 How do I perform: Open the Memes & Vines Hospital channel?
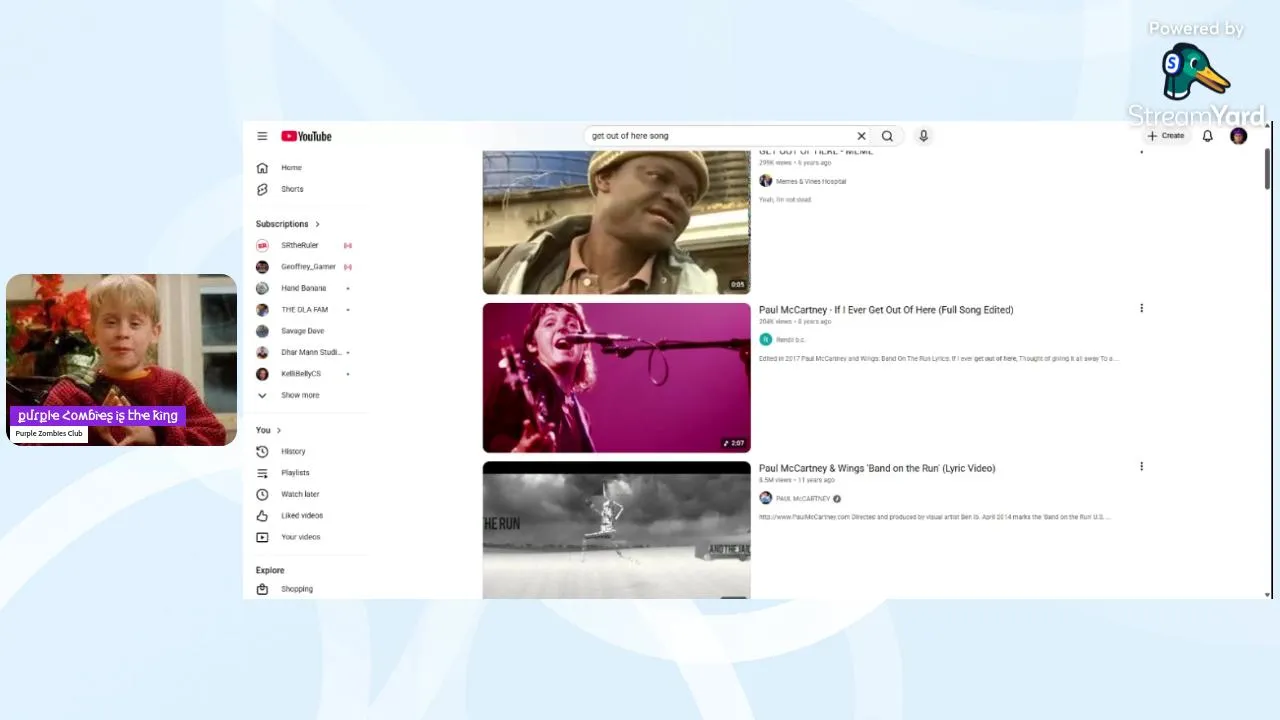pos(811,181)
